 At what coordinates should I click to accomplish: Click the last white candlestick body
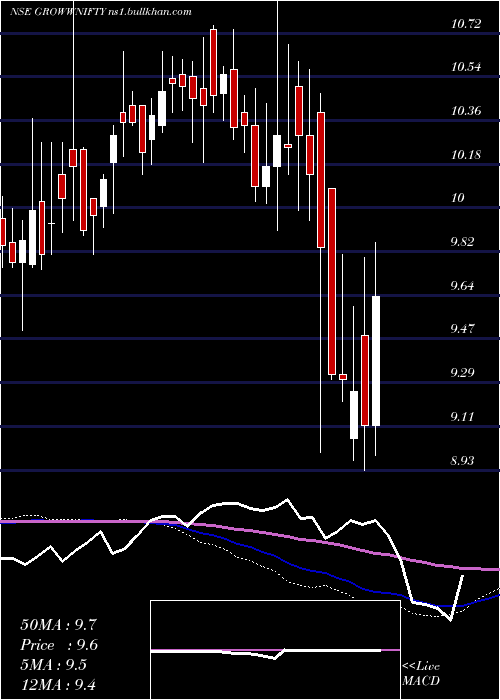[376, 361]
